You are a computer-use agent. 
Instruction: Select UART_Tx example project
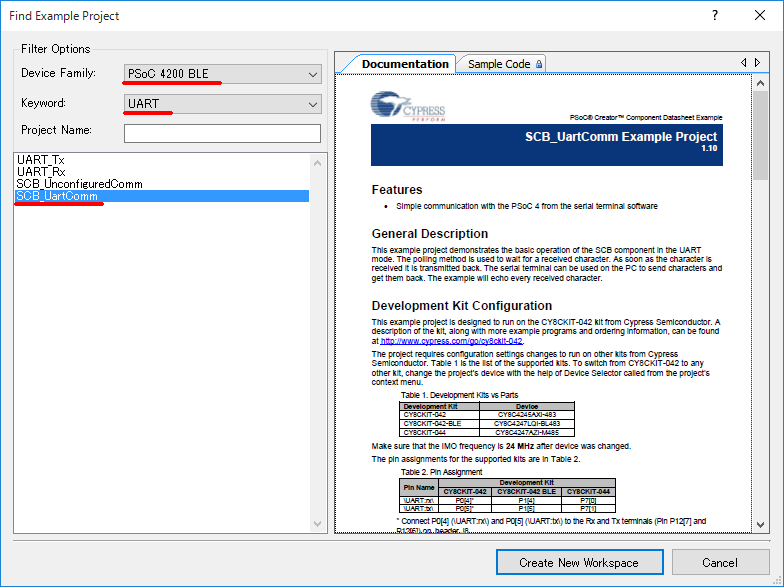[x=40, y=160]
